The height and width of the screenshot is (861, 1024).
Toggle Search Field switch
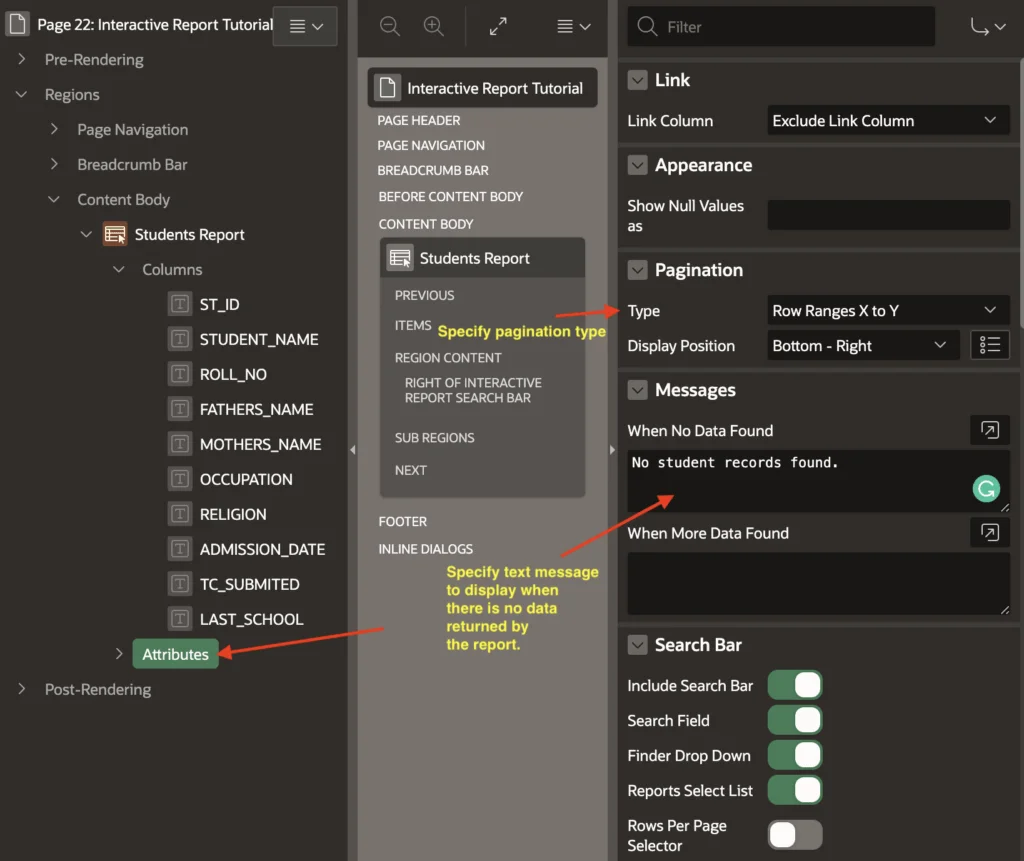pyautogui.click(x=795, y=720)
